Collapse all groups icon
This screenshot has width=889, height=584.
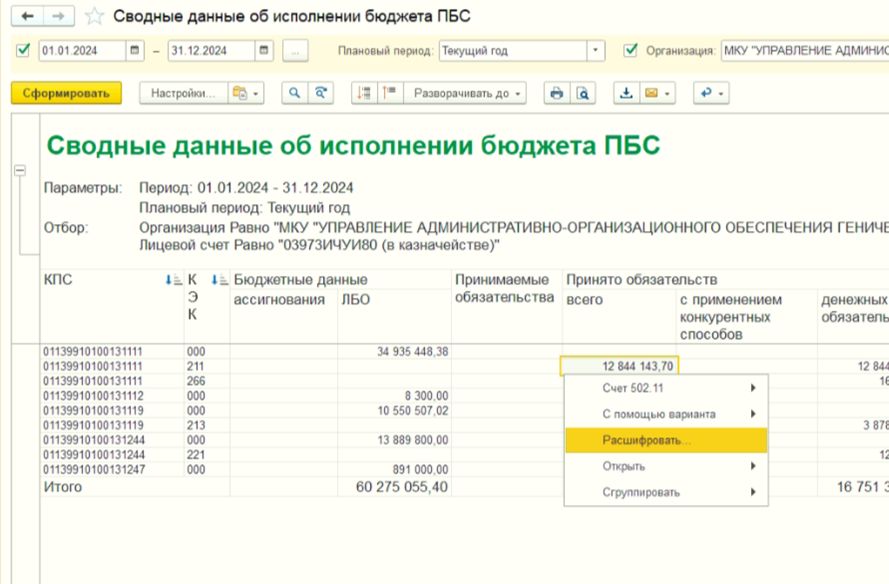pos(364,93)
